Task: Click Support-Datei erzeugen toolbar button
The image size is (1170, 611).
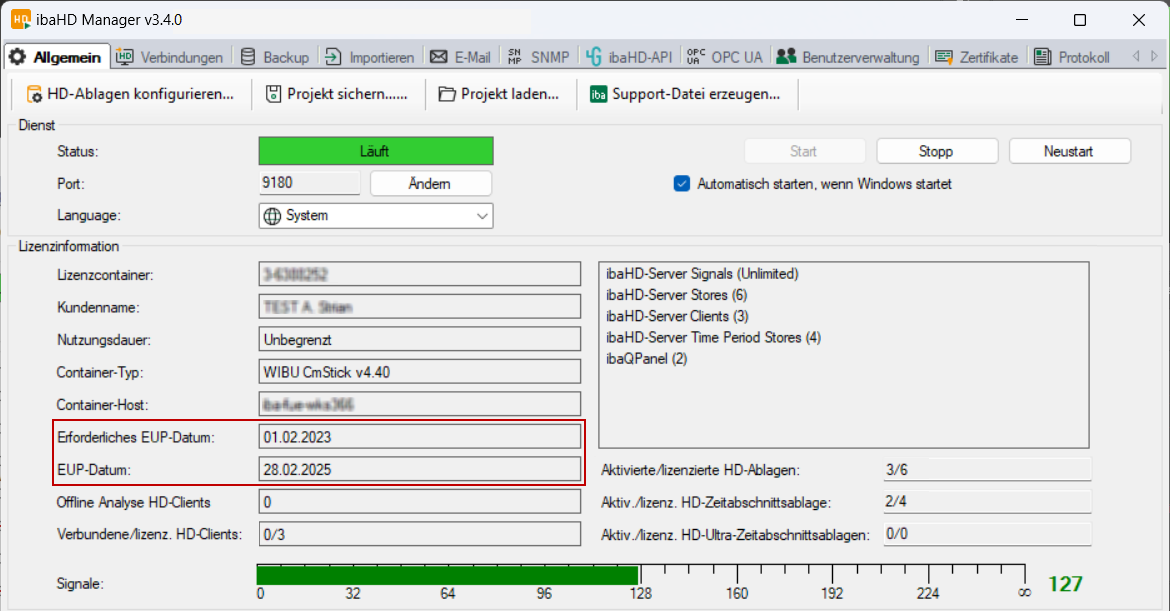Action: tap(685, 94)
